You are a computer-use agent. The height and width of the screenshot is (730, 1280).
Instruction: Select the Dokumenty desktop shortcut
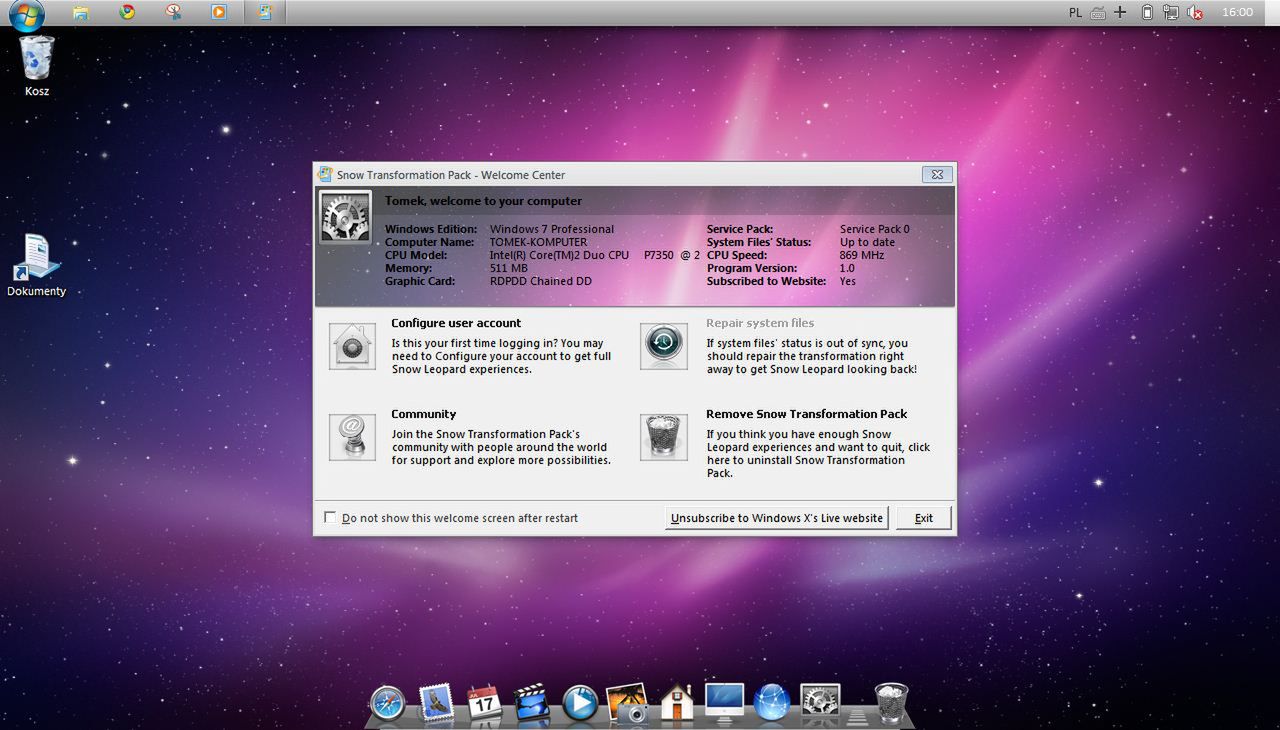tap(37, 265)
